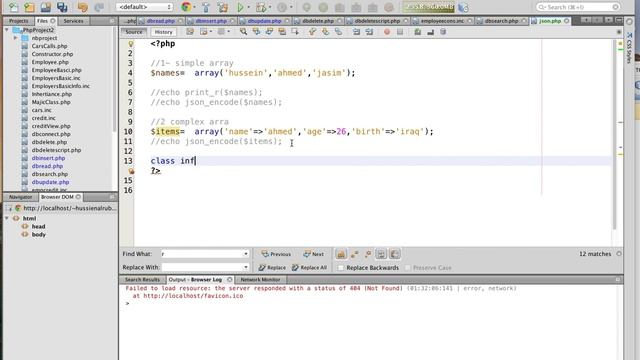This screenshot has width=640, height=360.
Task: Open the browser selector dropdown arrow
Action: tap(194, 7)
